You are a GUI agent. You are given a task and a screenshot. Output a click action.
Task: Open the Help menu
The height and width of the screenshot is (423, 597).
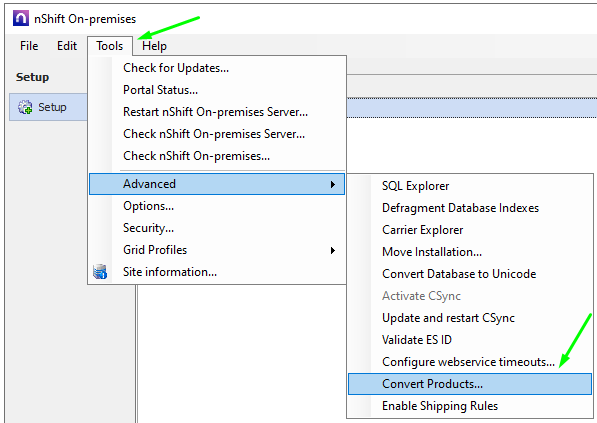click(x=154, y=46)
